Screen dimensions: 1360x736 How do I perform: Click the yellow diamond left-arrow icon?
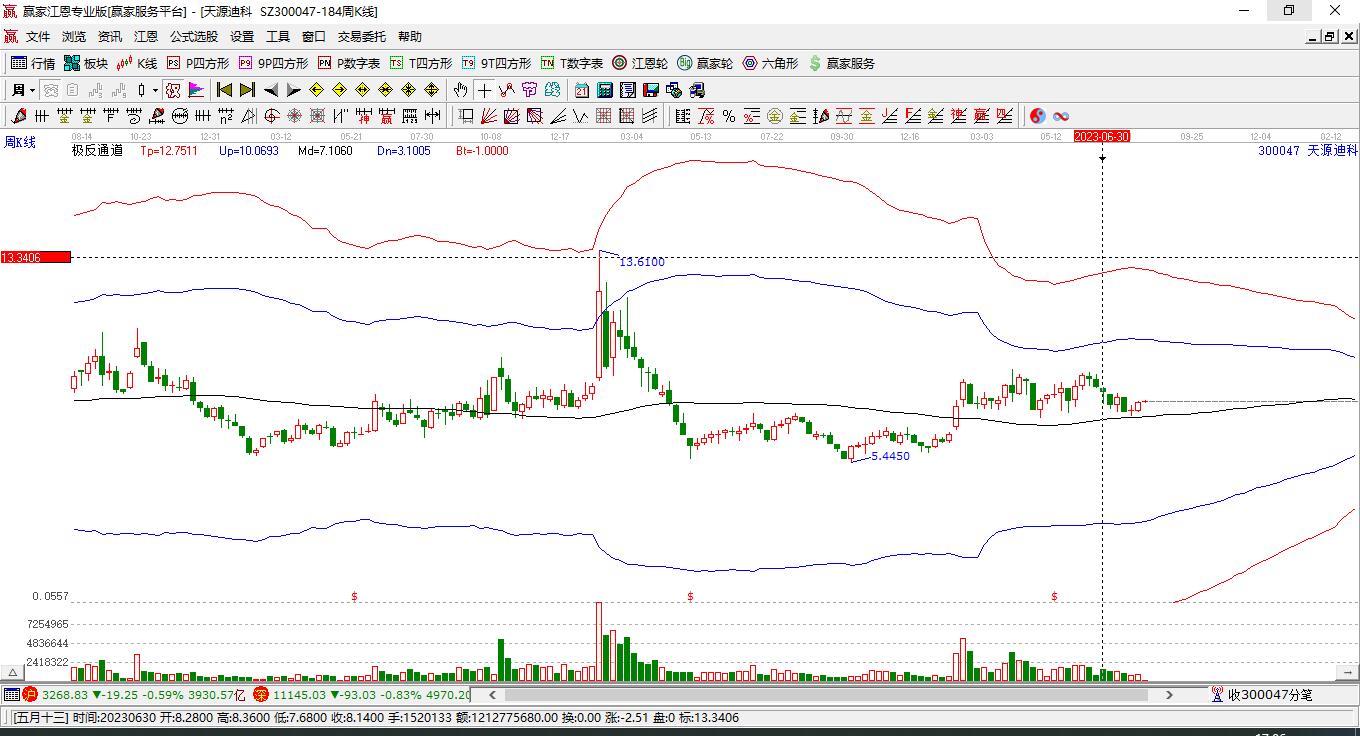pyautogui.click(x=317, y=90)
